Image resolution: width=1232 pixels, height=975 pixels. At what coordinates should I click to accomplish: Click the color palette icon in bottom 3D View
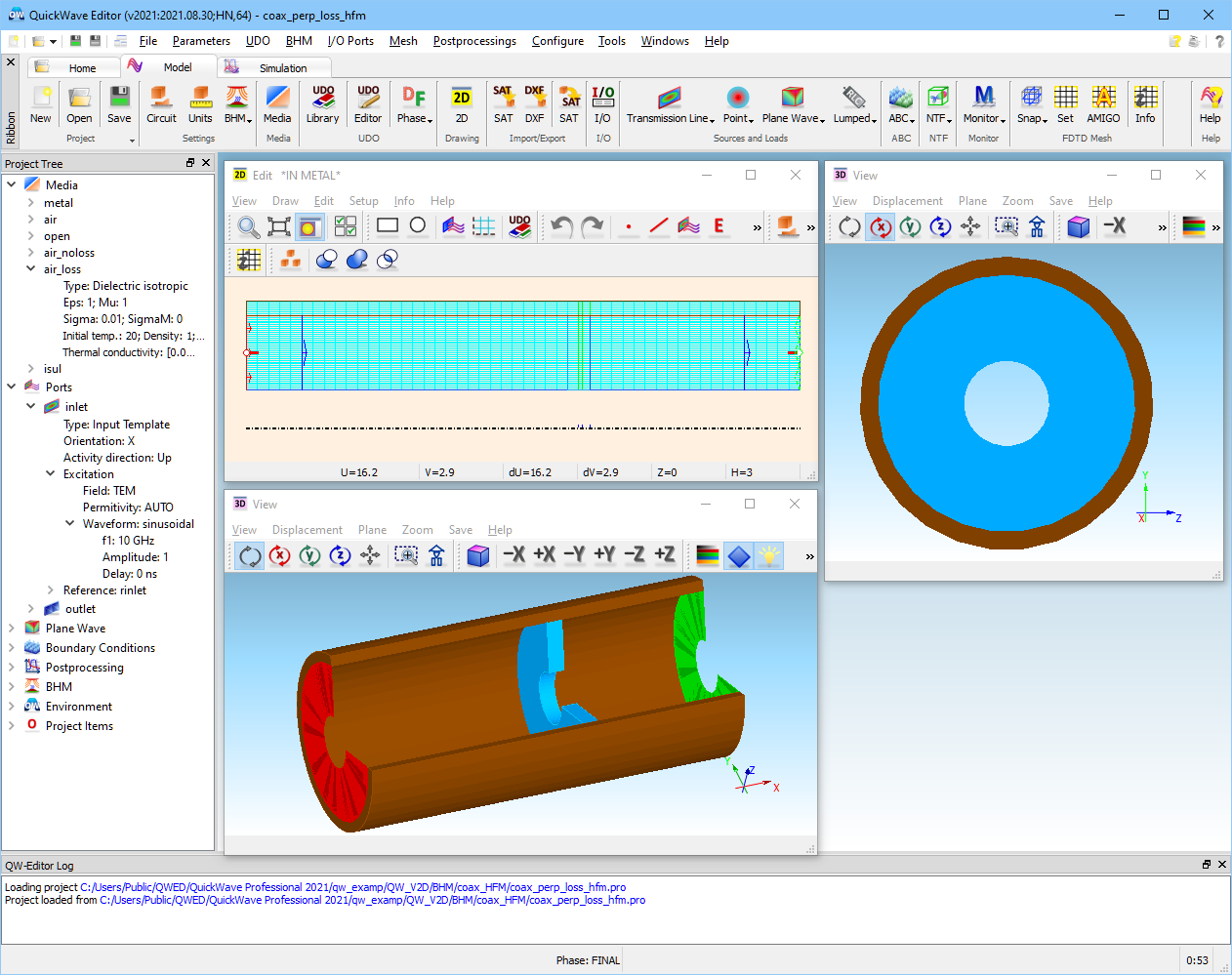pos(708,556)
